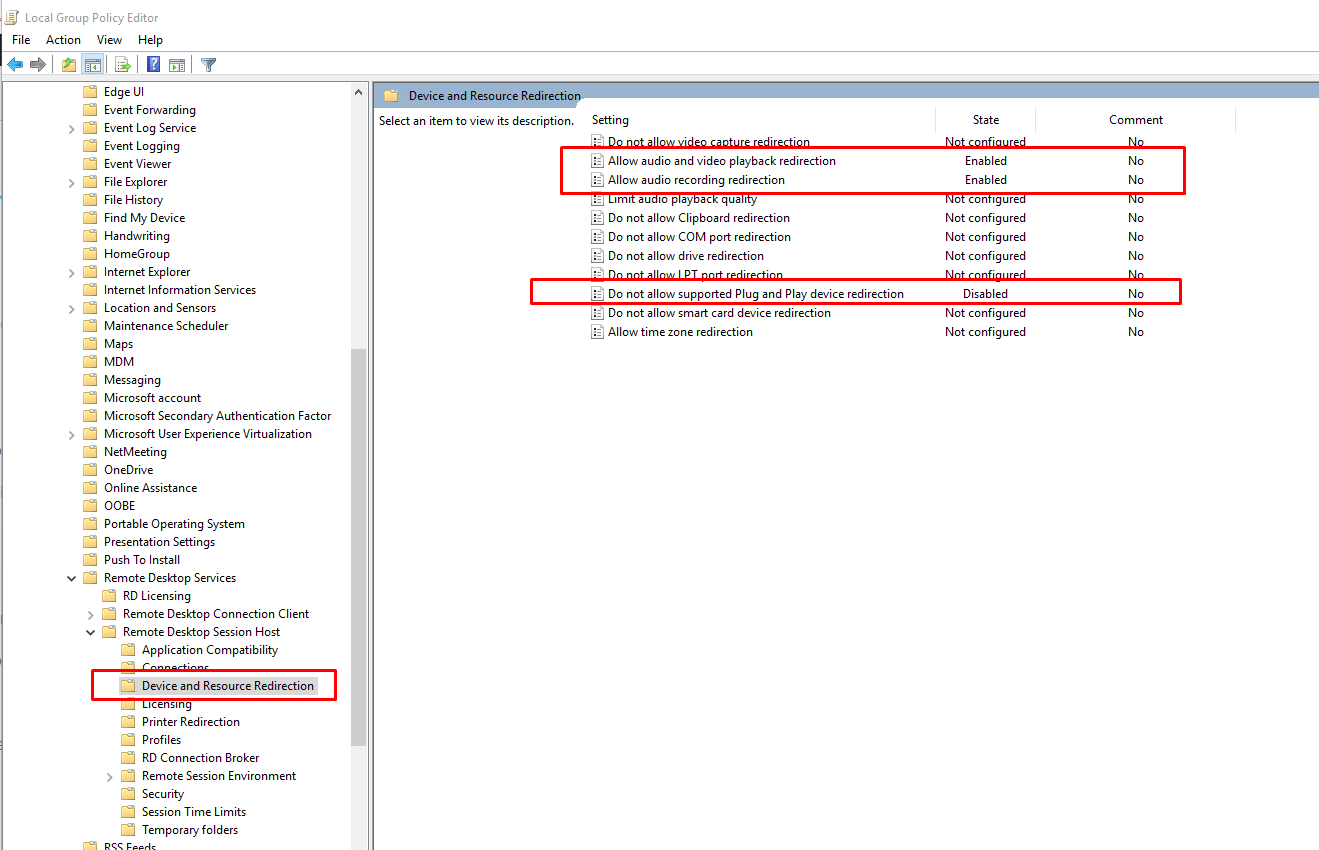Click policy icon of Allow time zone redirection
Screen dimensions: 1319x850
[598, 332]
